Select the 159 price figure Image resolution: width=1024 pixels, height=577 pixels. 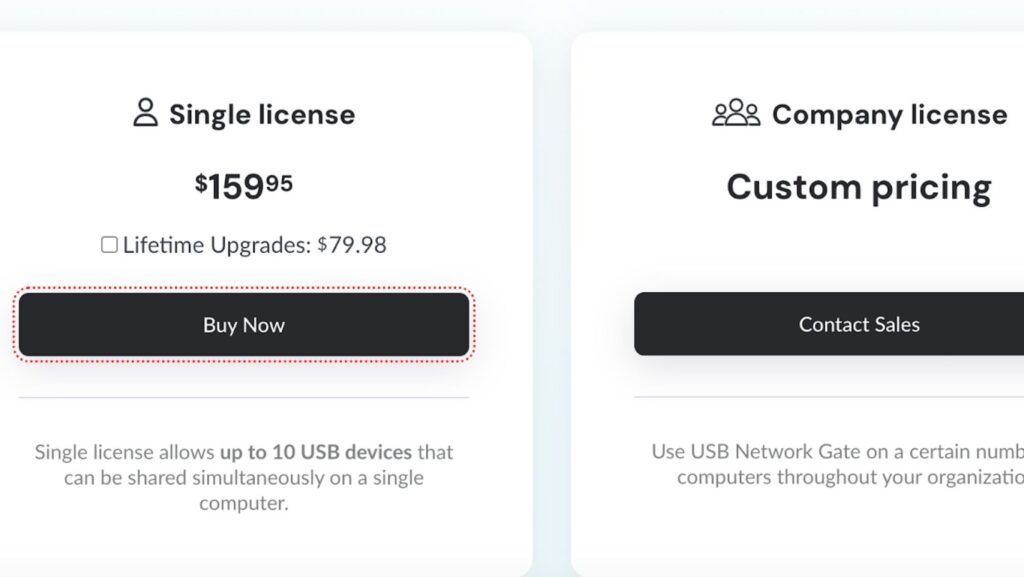(236, 187)
